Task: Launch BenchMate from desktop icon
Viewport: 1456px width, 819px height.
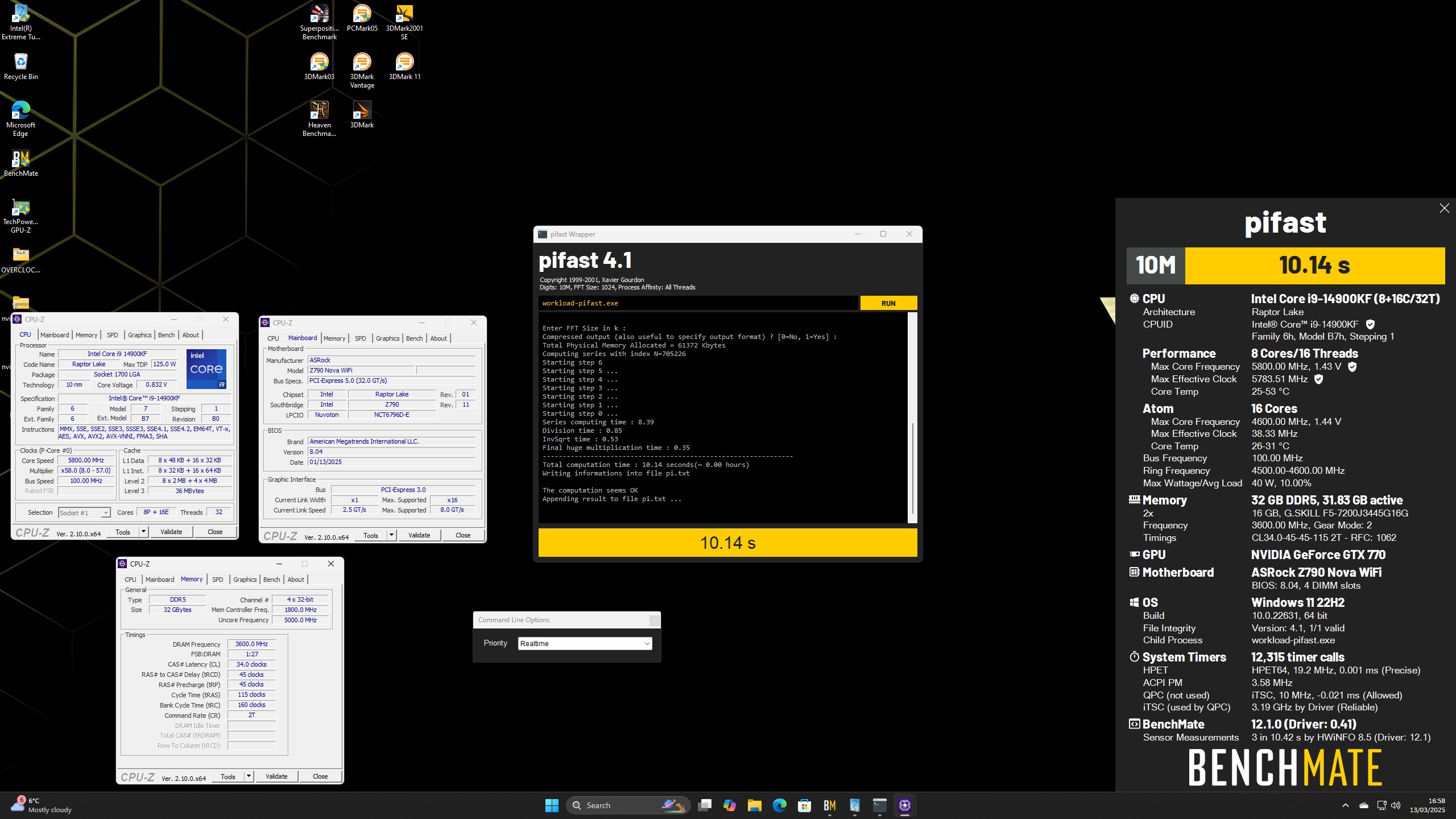Action: coord(20,163)
